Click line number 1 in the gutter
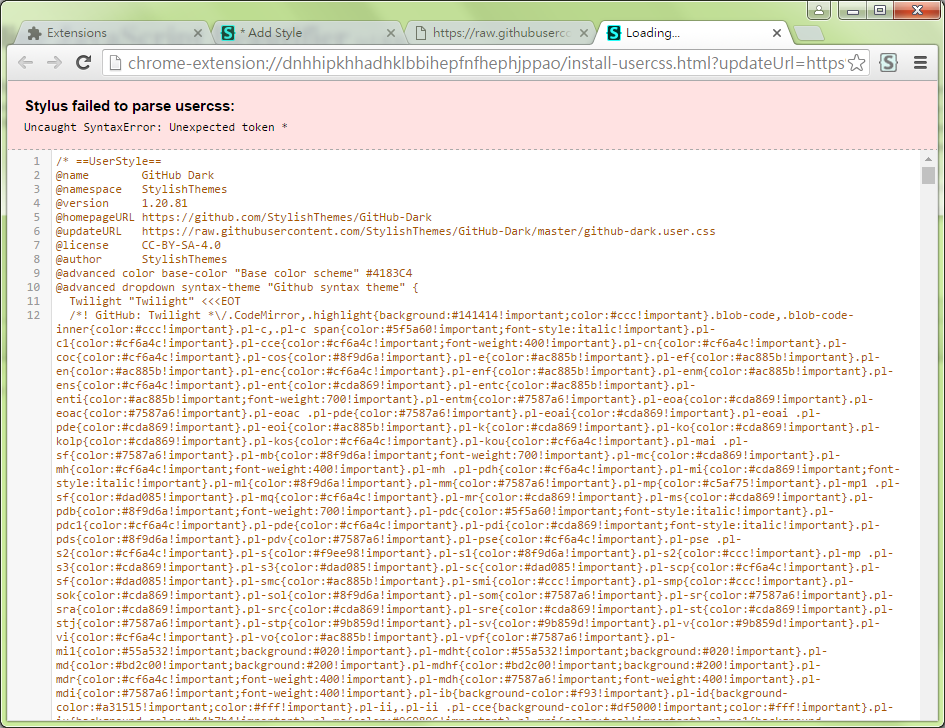This screenshot has width=945, height=728. [x=37, y=161]
